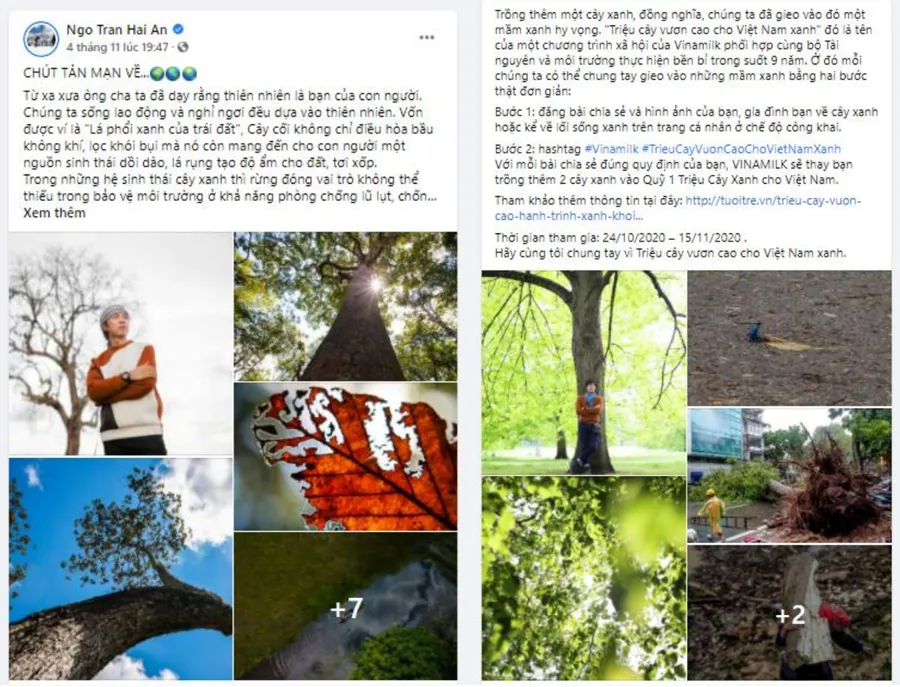Open photo of man beside bare tree
This screenshot has height=687, width=900.
(x=121, y=343)
